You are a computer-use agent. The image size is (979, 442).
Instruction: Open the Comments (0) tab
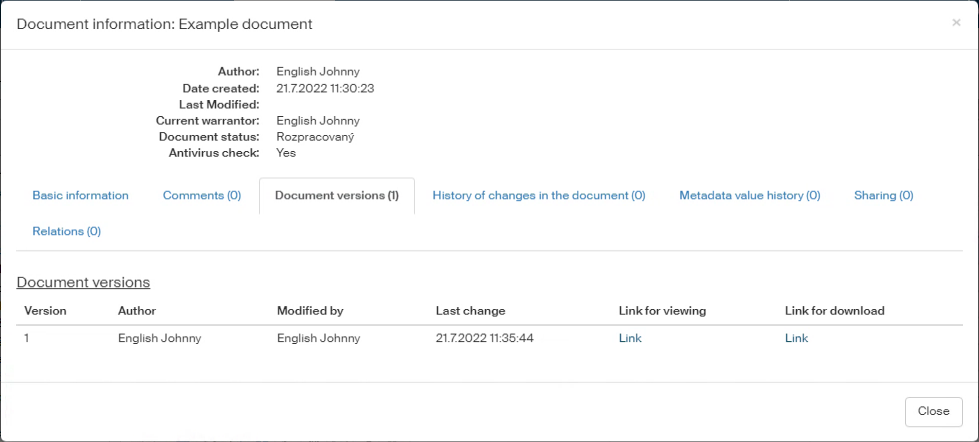pos(202,196)
